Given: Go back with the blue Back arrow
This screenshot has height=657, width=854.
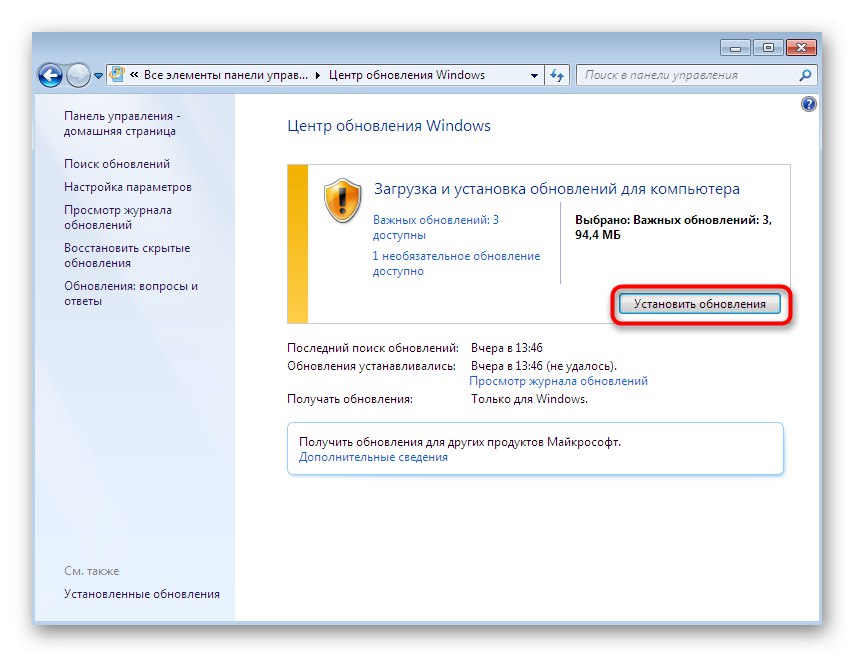Looking at the screenshot, I should [51, 75].
